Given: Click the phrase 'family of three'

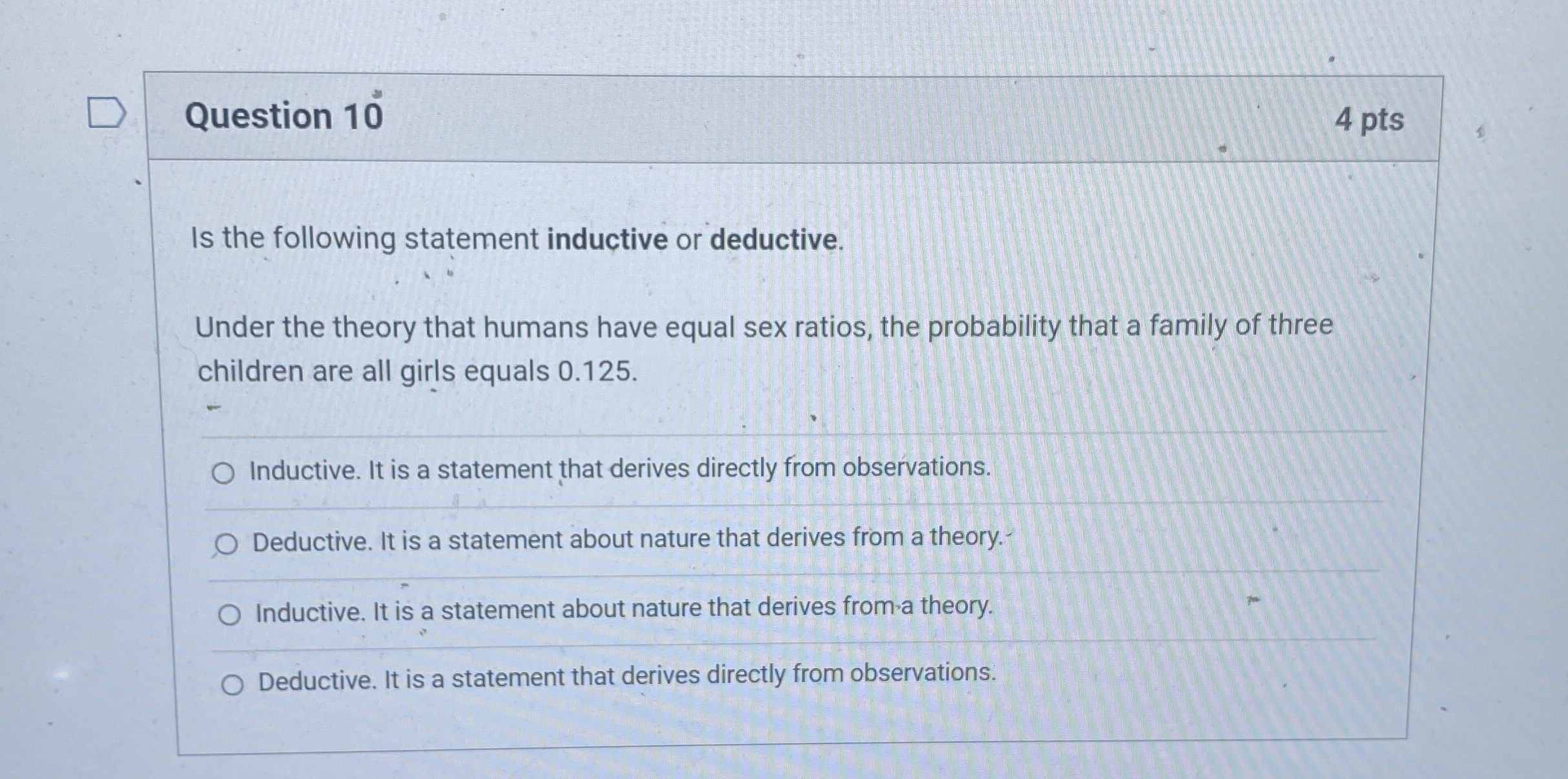Looking at the screenshot, I should click(x=1241, y=325).
